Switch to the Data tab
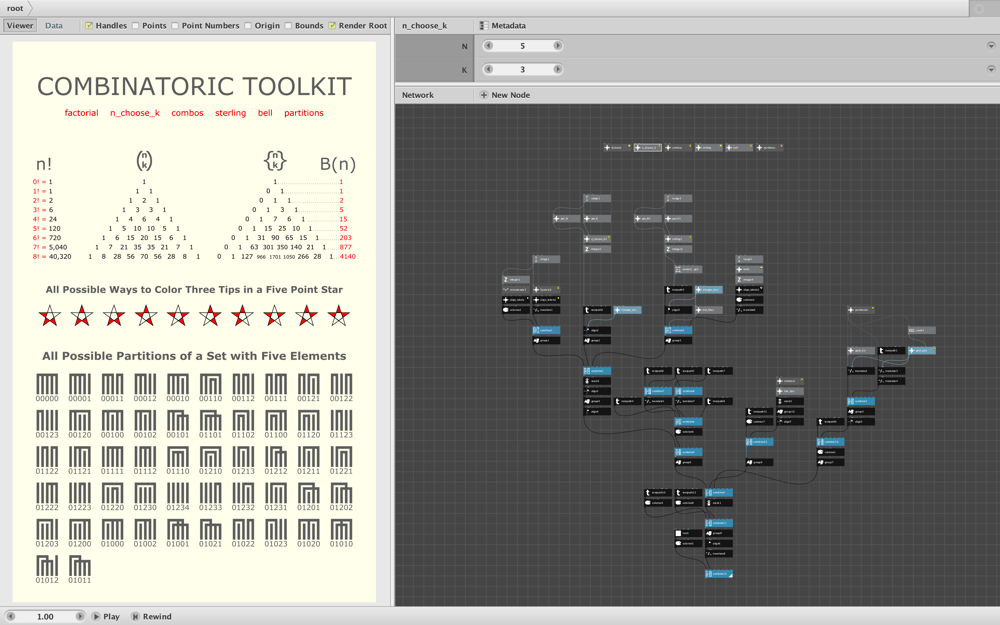The width and height of the screenshot is (1000, 625). (x=54, y=26)
